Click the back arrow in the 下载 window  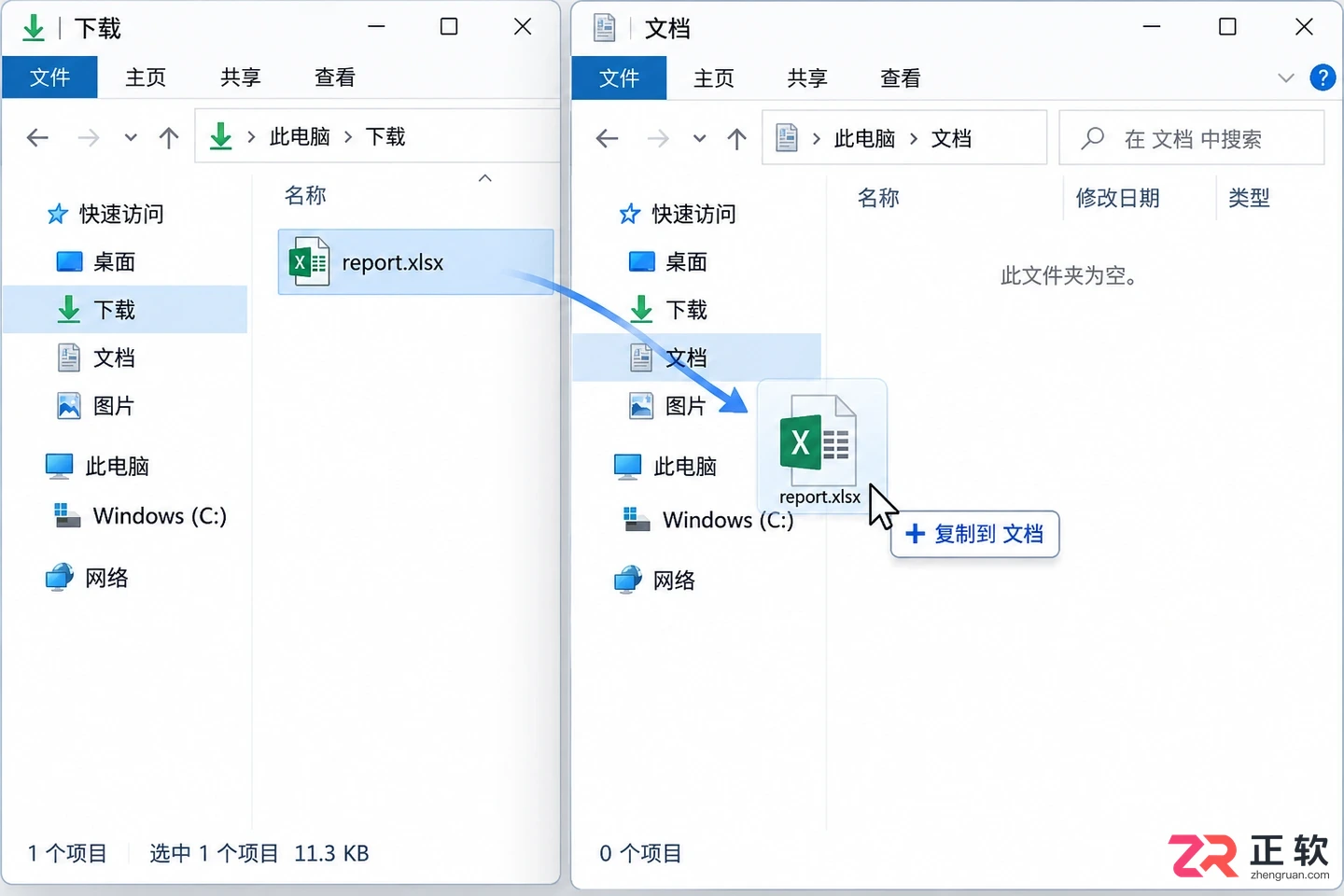(x=37, y=138)
